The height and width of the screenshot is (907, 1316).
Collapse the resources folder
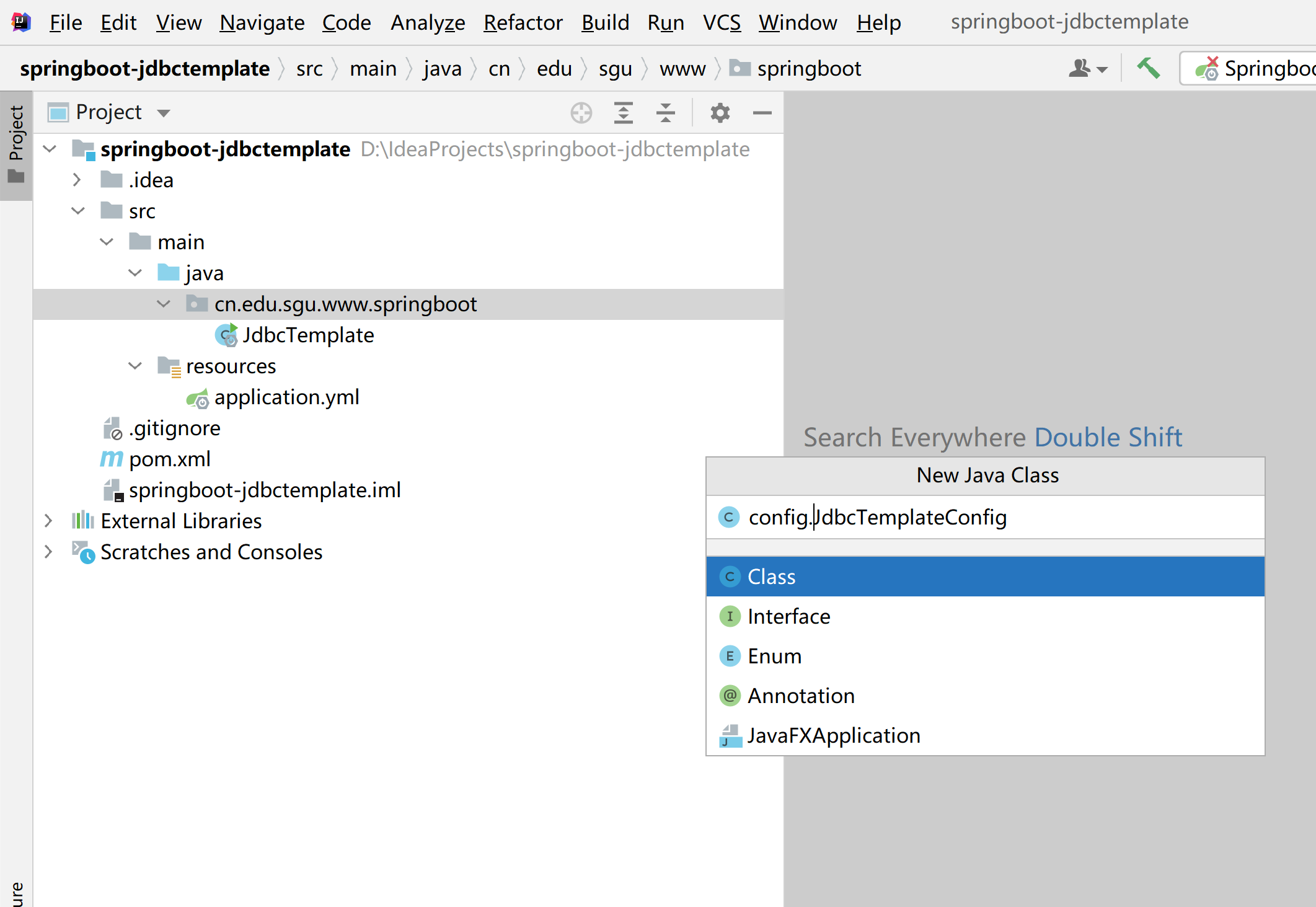[x=135, y=366]
